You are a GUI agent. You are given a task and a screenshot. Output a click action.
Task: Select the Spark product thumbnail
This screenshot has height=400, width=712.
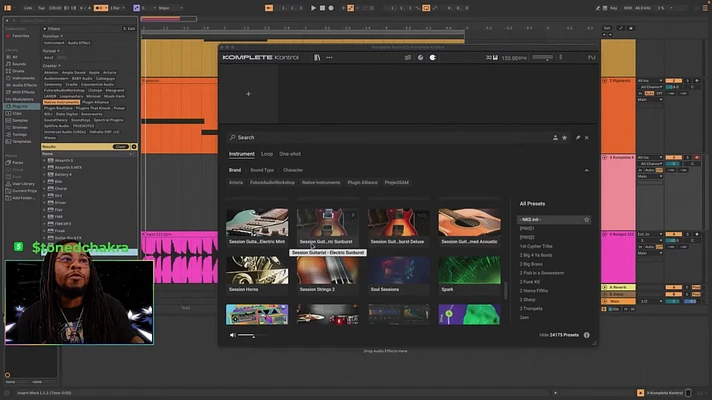[470, 274]
